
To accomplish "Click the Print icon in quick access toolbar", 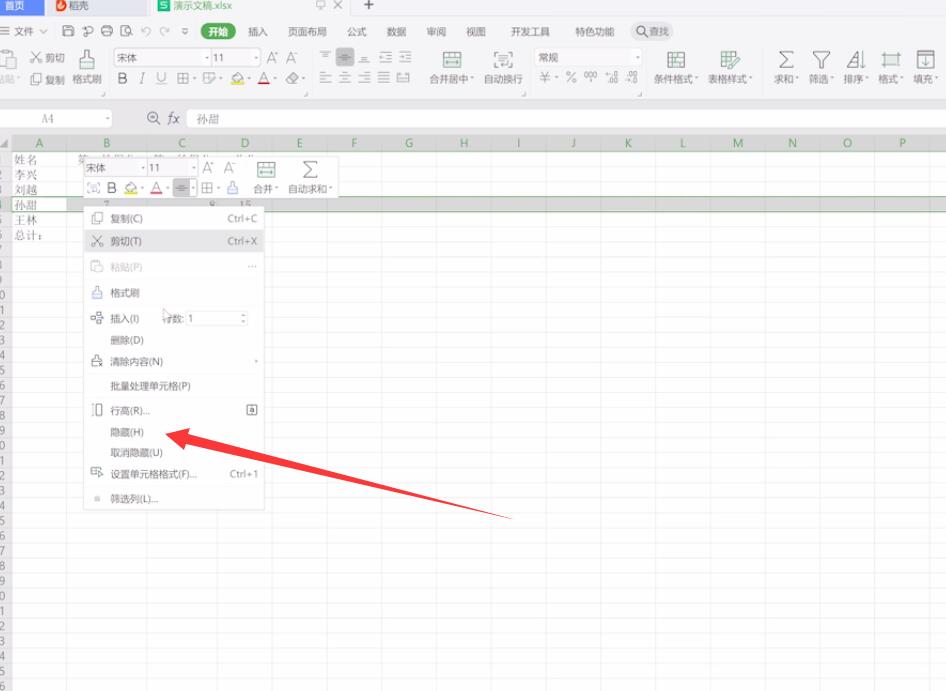I will pyautogui.click(x=107, y=31).
